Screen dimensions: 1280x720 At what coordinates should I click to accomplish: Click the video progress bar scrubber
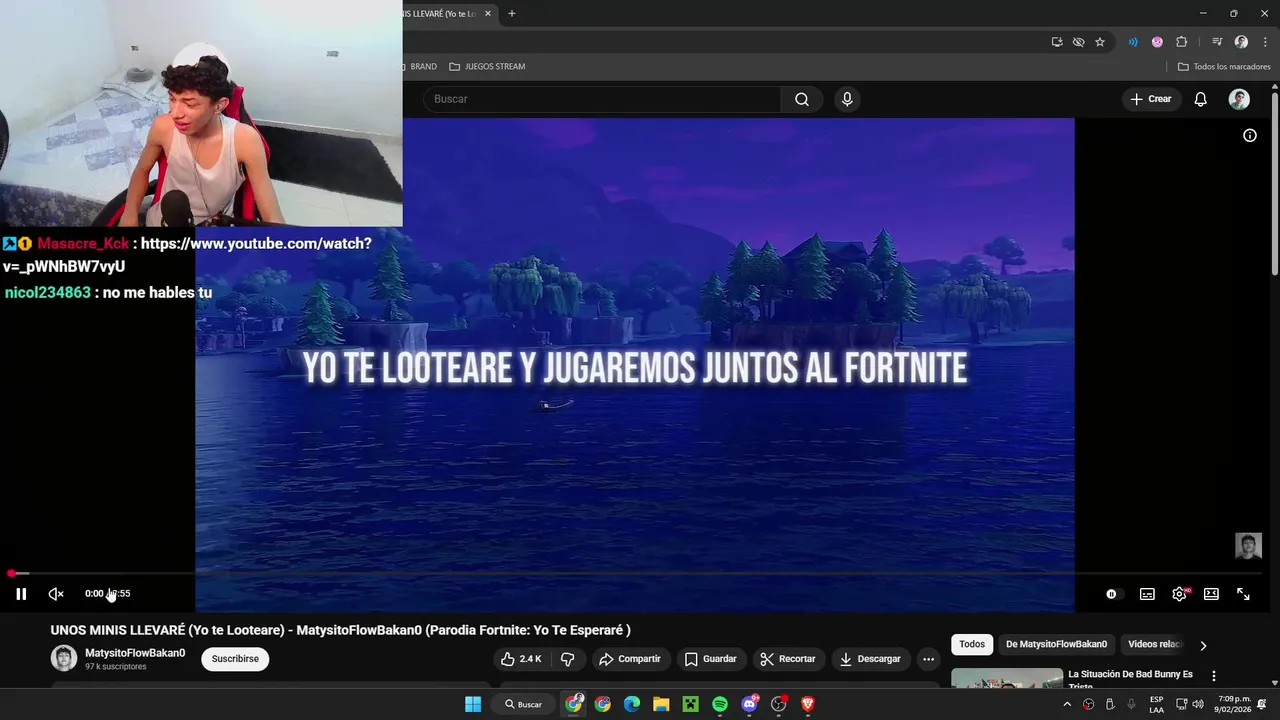(x=11, y=574)
